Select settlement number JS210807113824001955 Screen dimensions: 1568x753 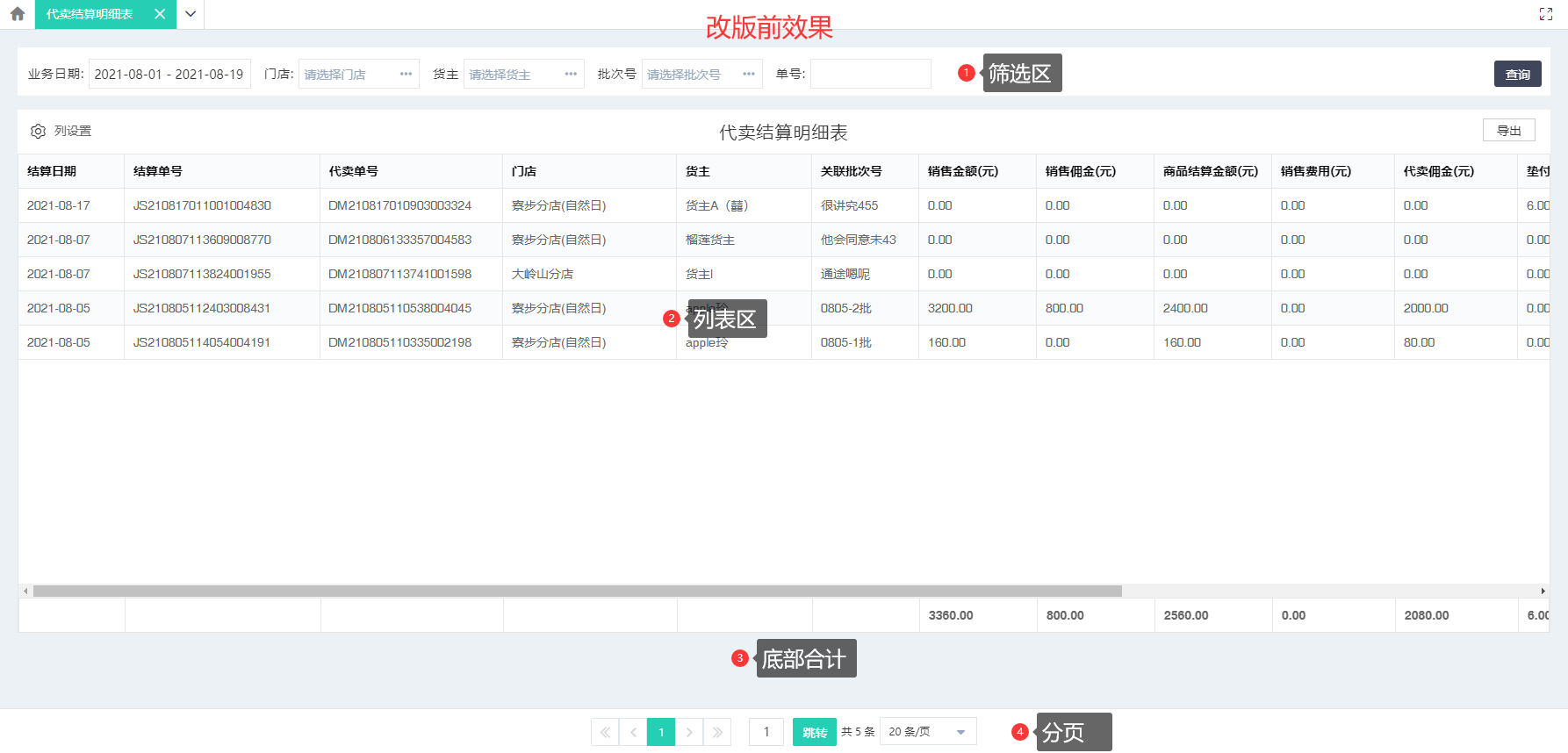202,274
